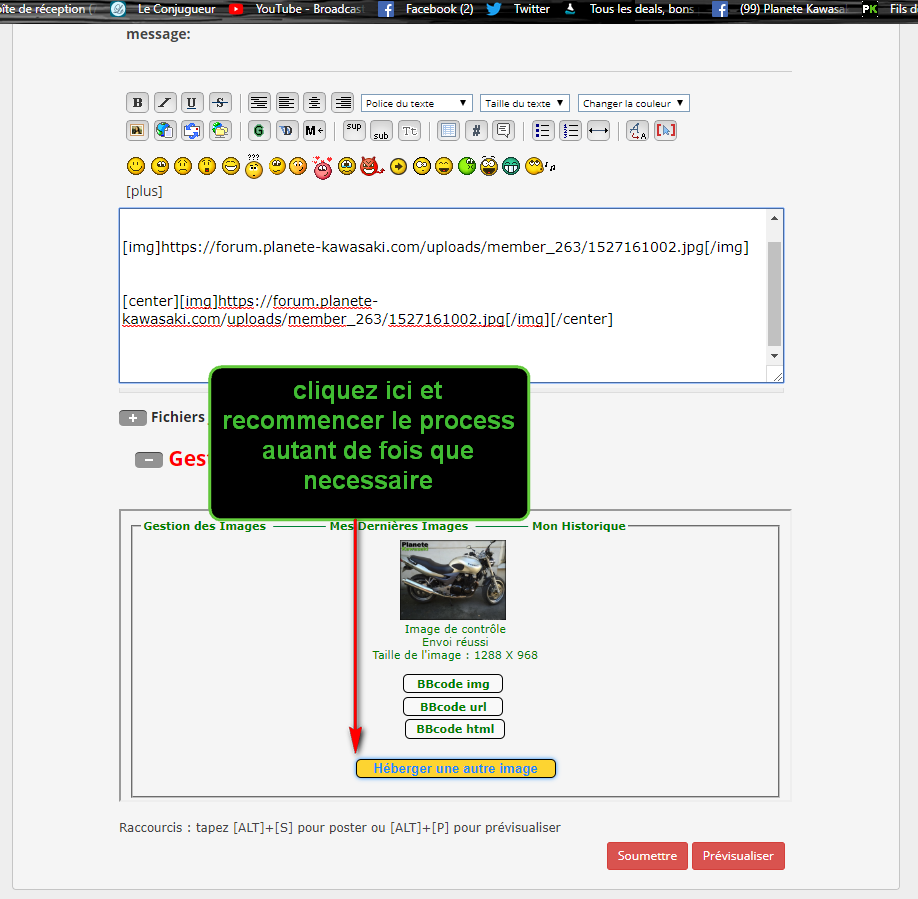Insert bulleted list

point(543,130)
